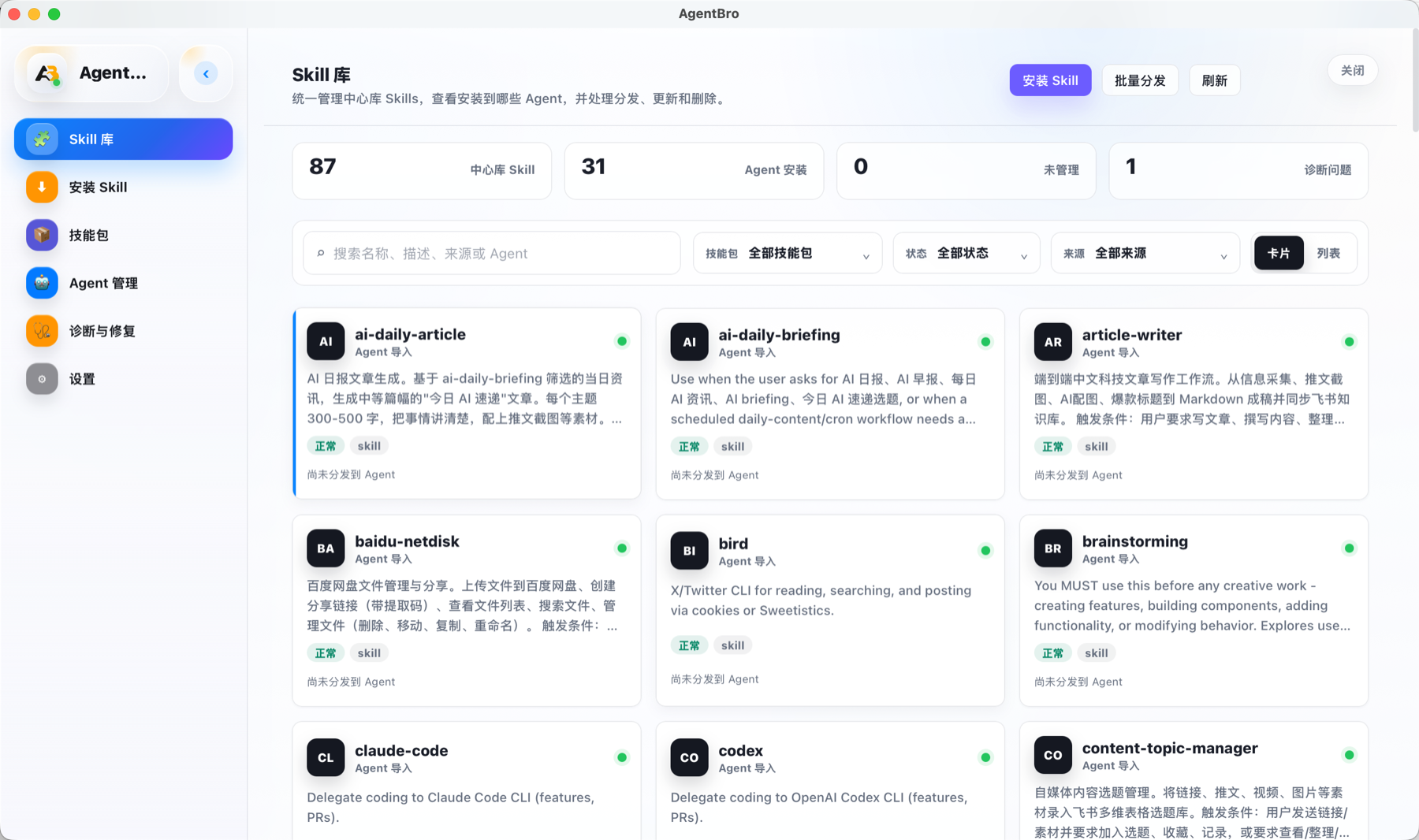This screenshot has width=1419, height=840.
Task: Click the search magnifier icon
Action: (x=321, y=254)
